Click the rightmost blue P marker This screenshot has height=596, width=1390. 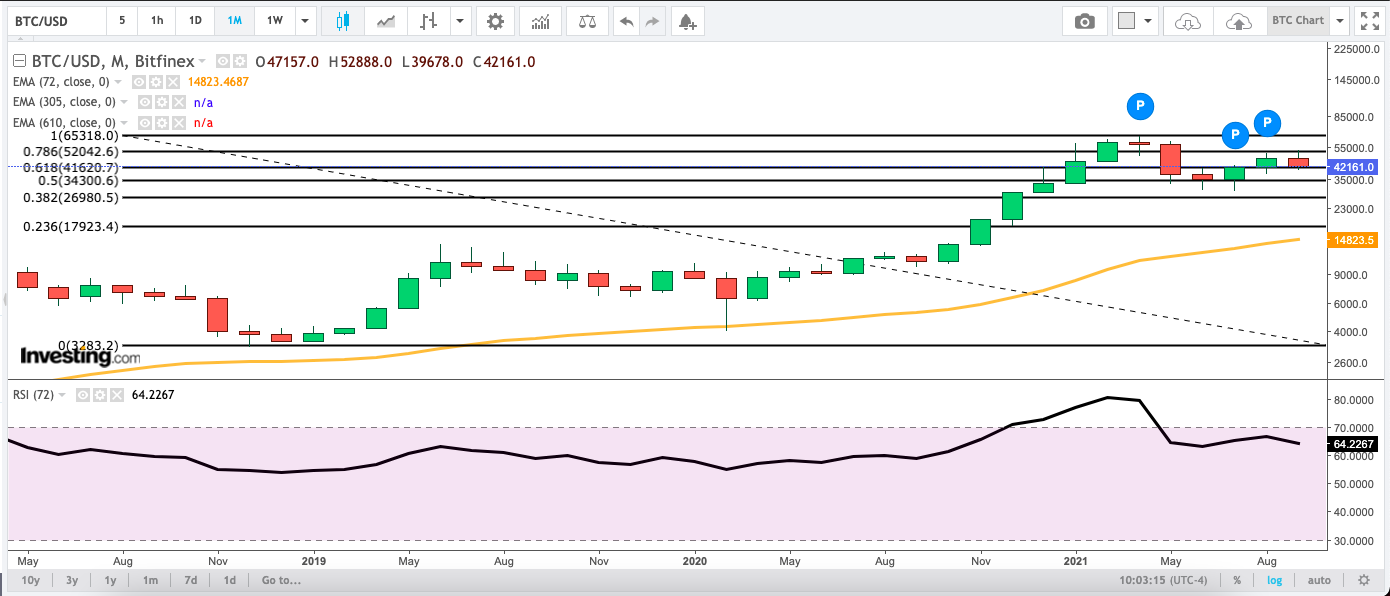[1267, 123]
